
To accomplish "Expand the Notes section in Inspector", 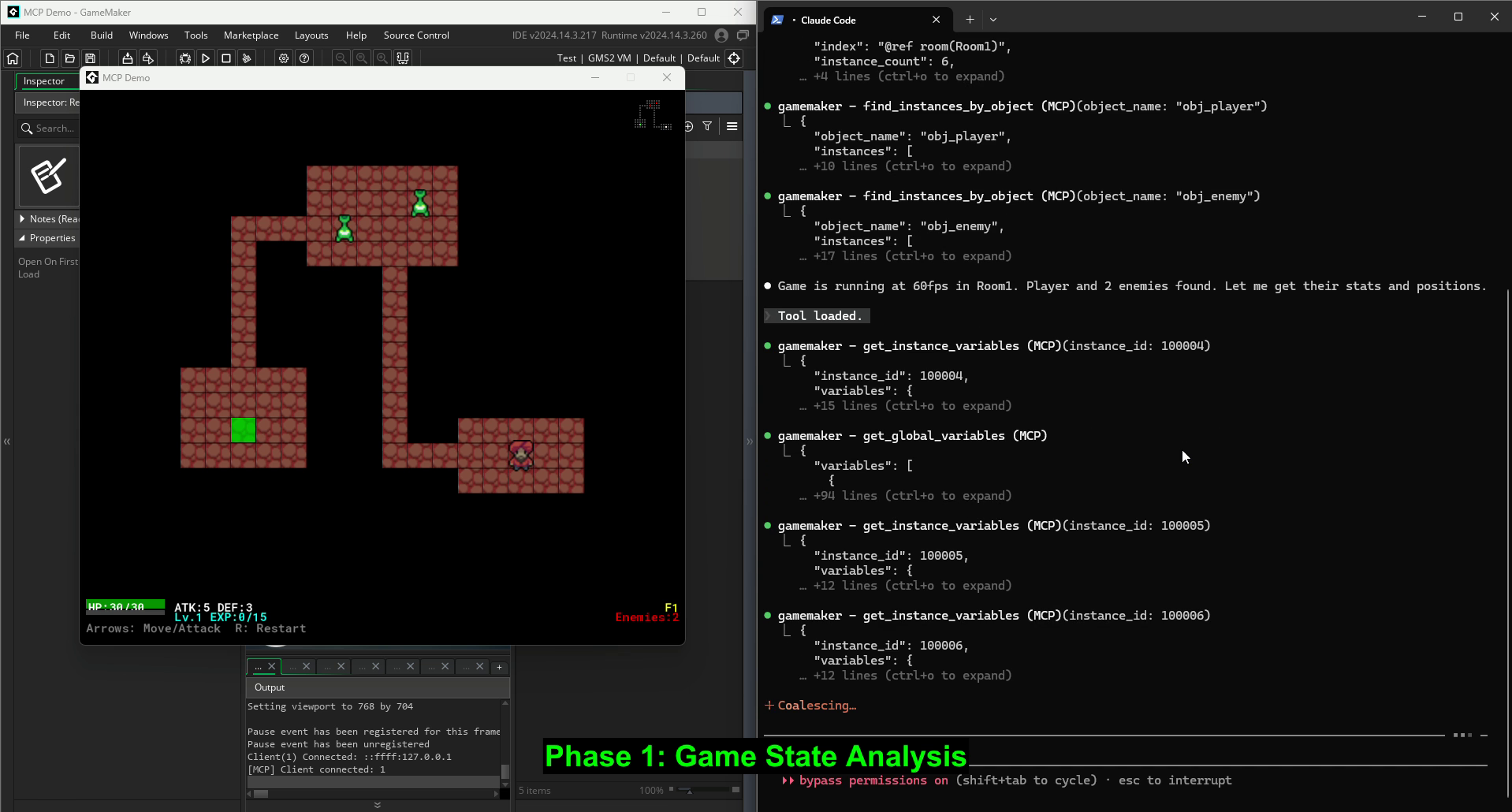I will (x=22, y=219).
